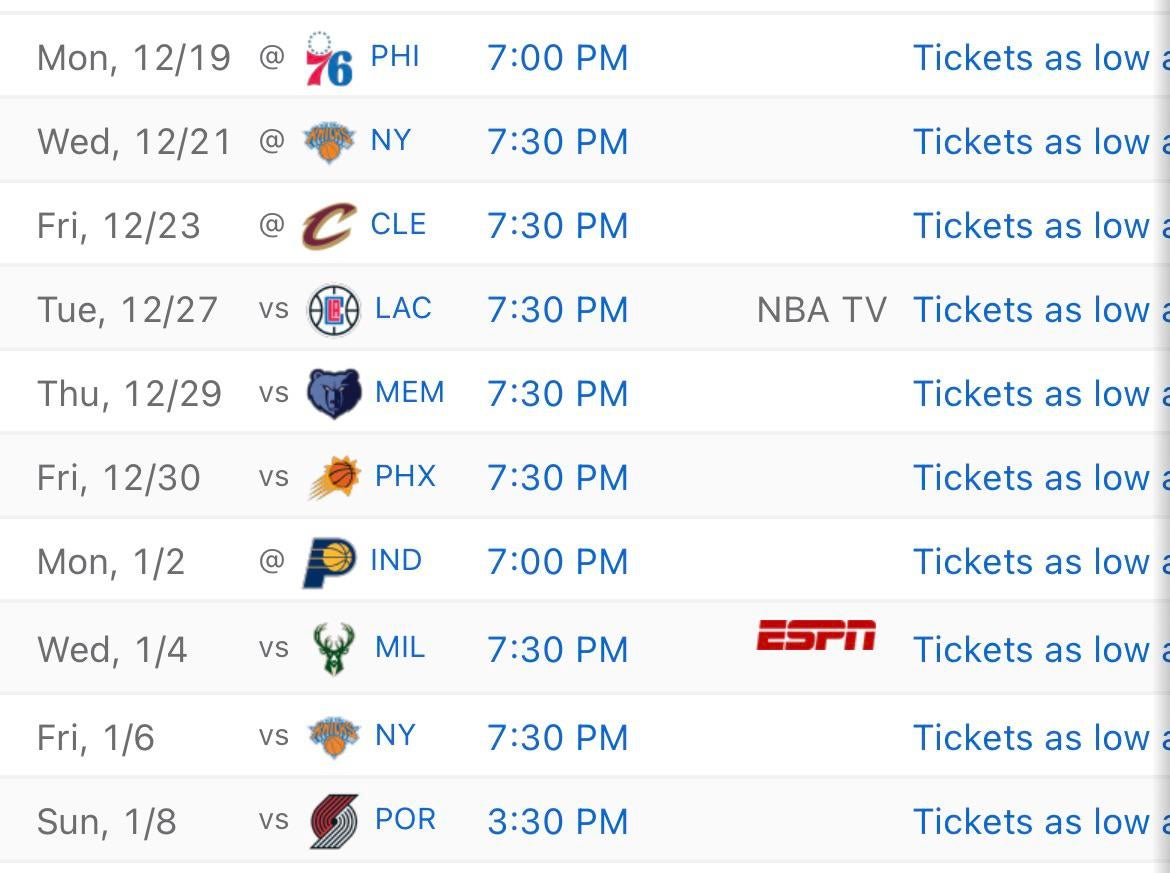Image resolution: width=1170 pixels, height=873 pixels.
Task: Click the Knicks logo on 12/21
Action: point(329,142)
